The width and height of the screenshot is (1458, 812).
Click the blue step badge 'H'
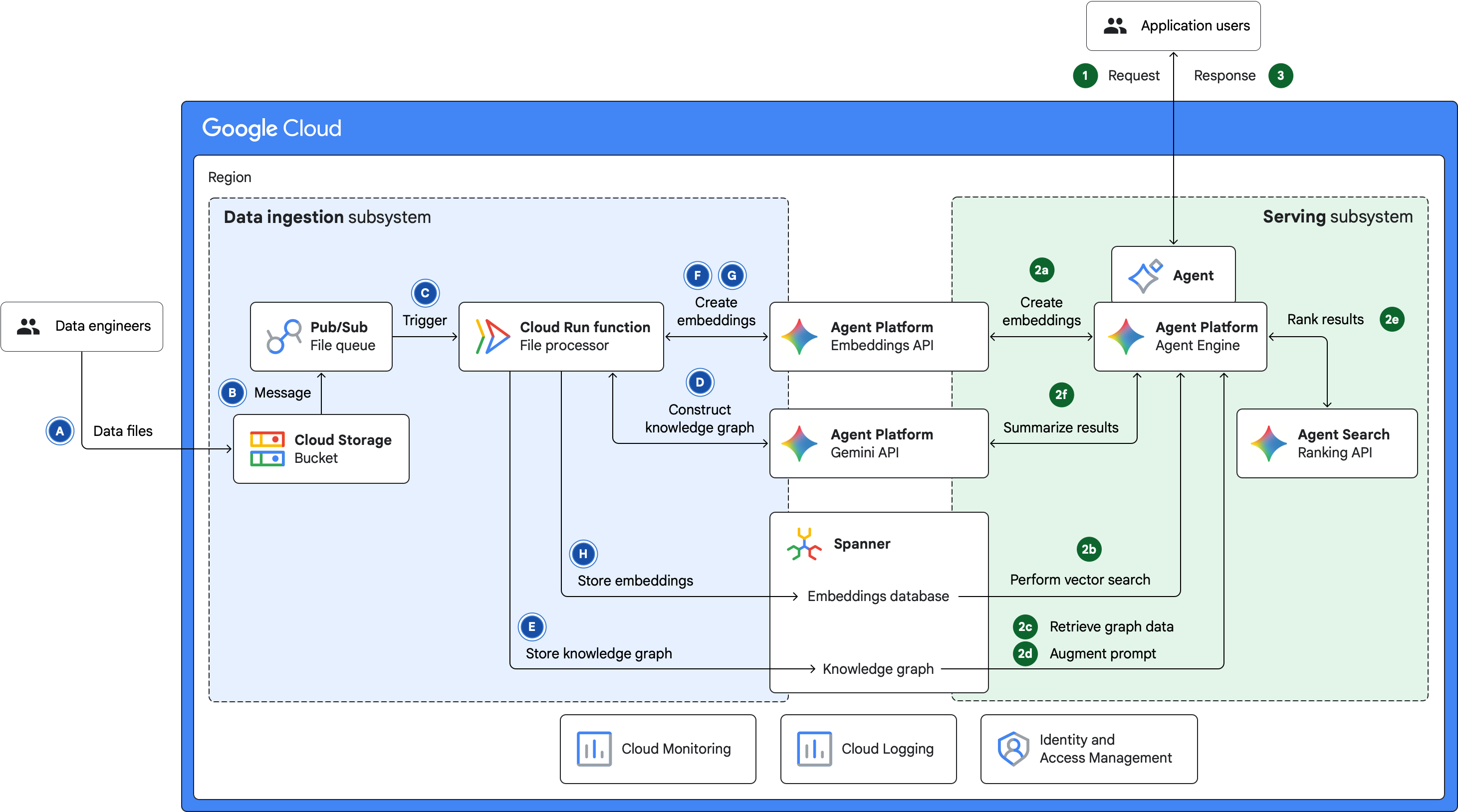coord(583,555)
